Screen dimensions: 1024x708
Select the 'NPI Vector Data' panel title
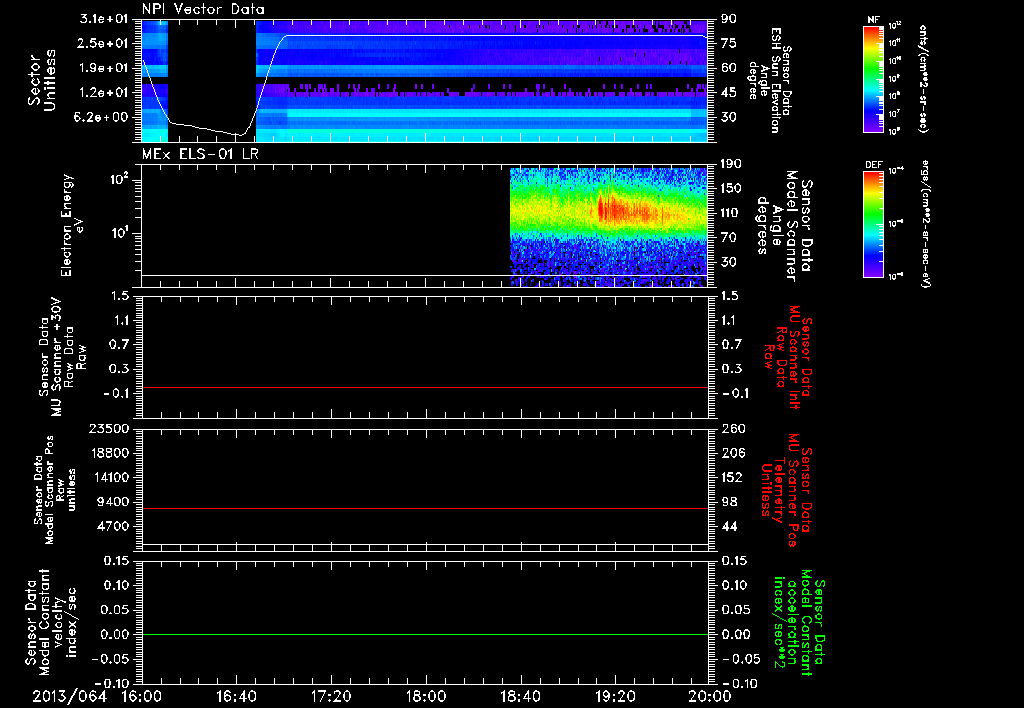203,9
